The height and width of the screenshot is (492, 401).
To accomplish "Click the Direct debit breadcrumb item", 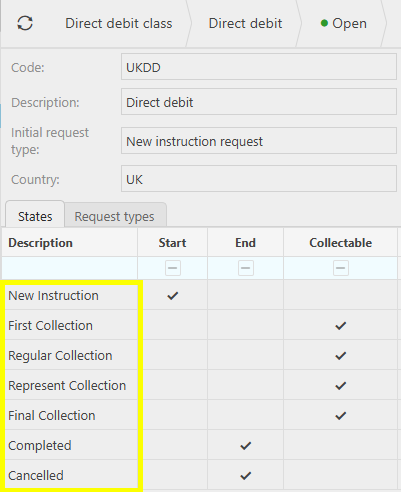I will coord(245,24).
